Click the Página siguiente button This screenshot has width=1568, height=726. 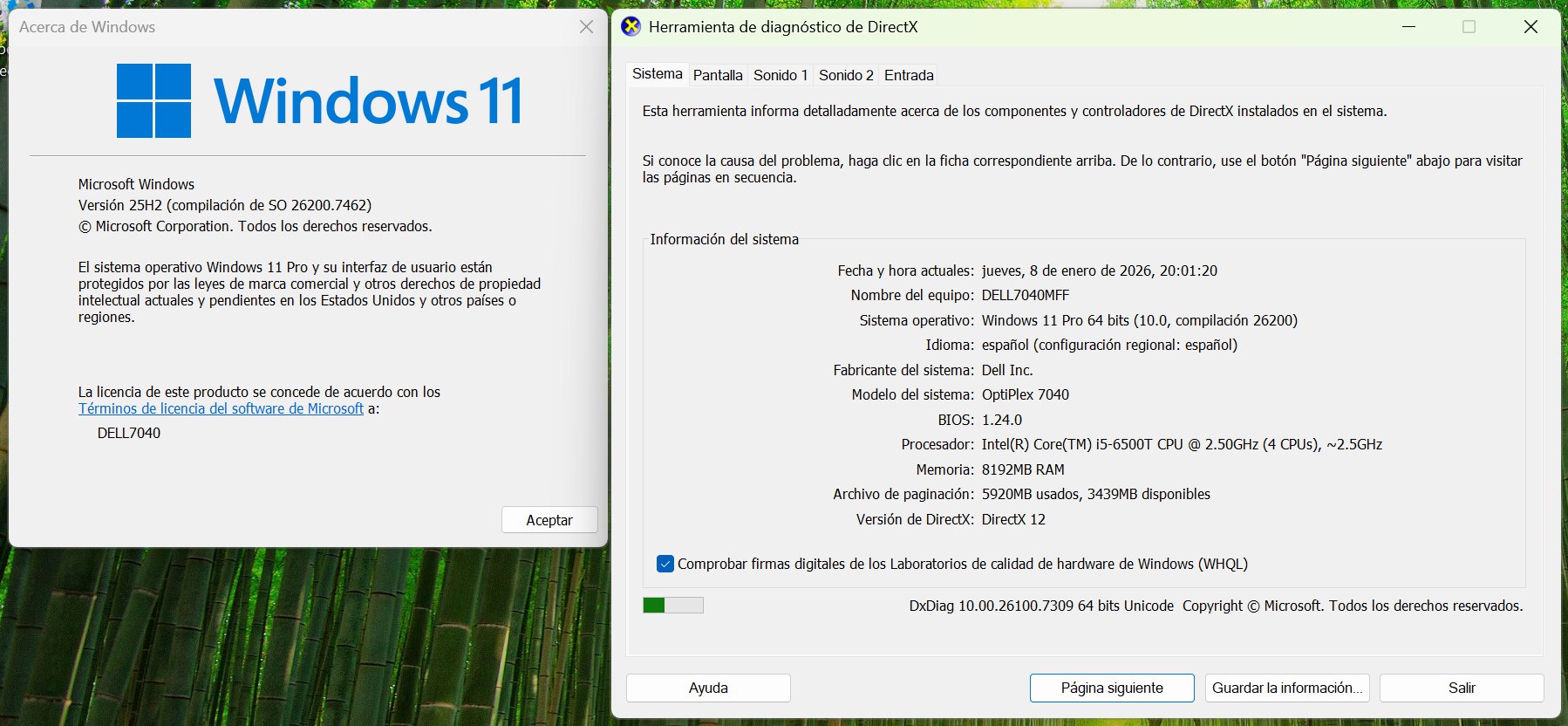[x=1111, y=688]
